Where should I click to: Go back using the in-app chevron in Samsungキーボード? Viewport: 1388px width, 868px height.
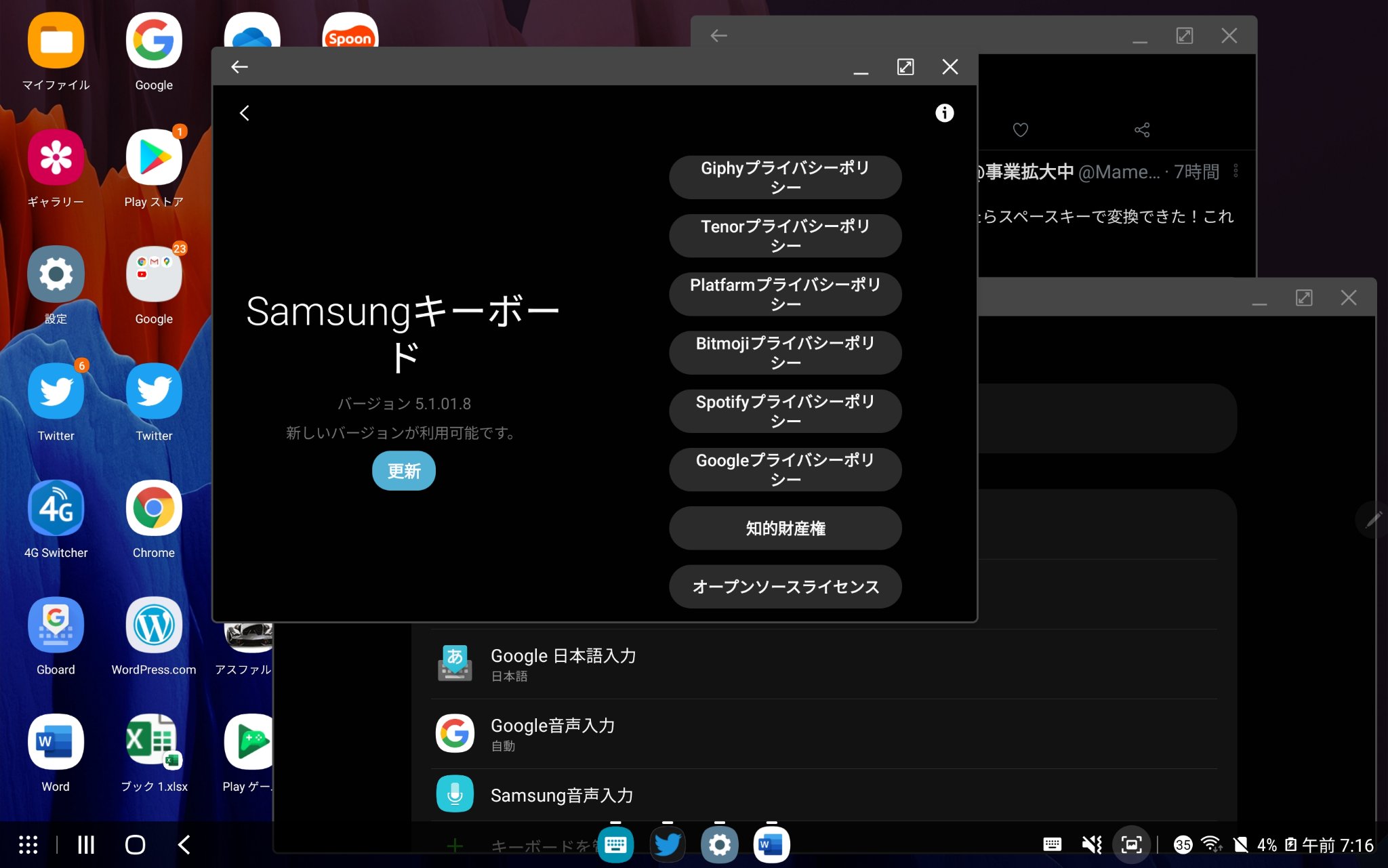pos(245,113)
